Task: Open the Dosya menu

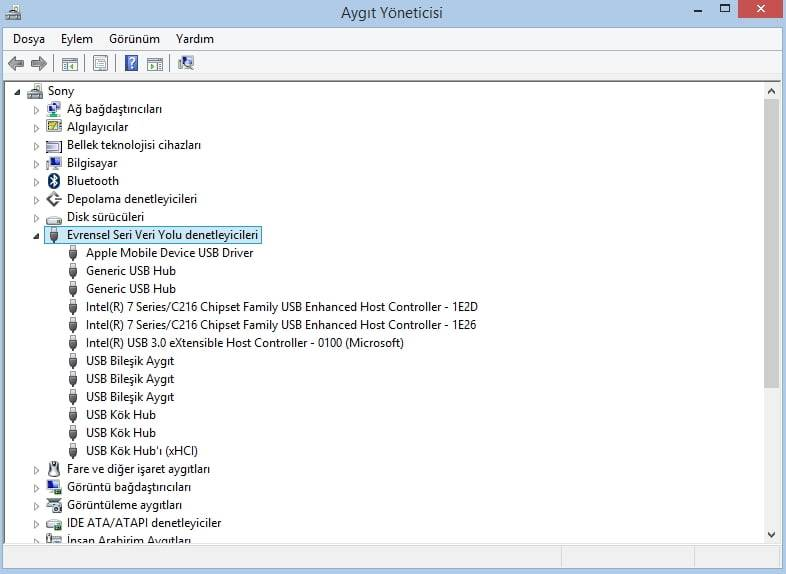Action: coord(29,39)
